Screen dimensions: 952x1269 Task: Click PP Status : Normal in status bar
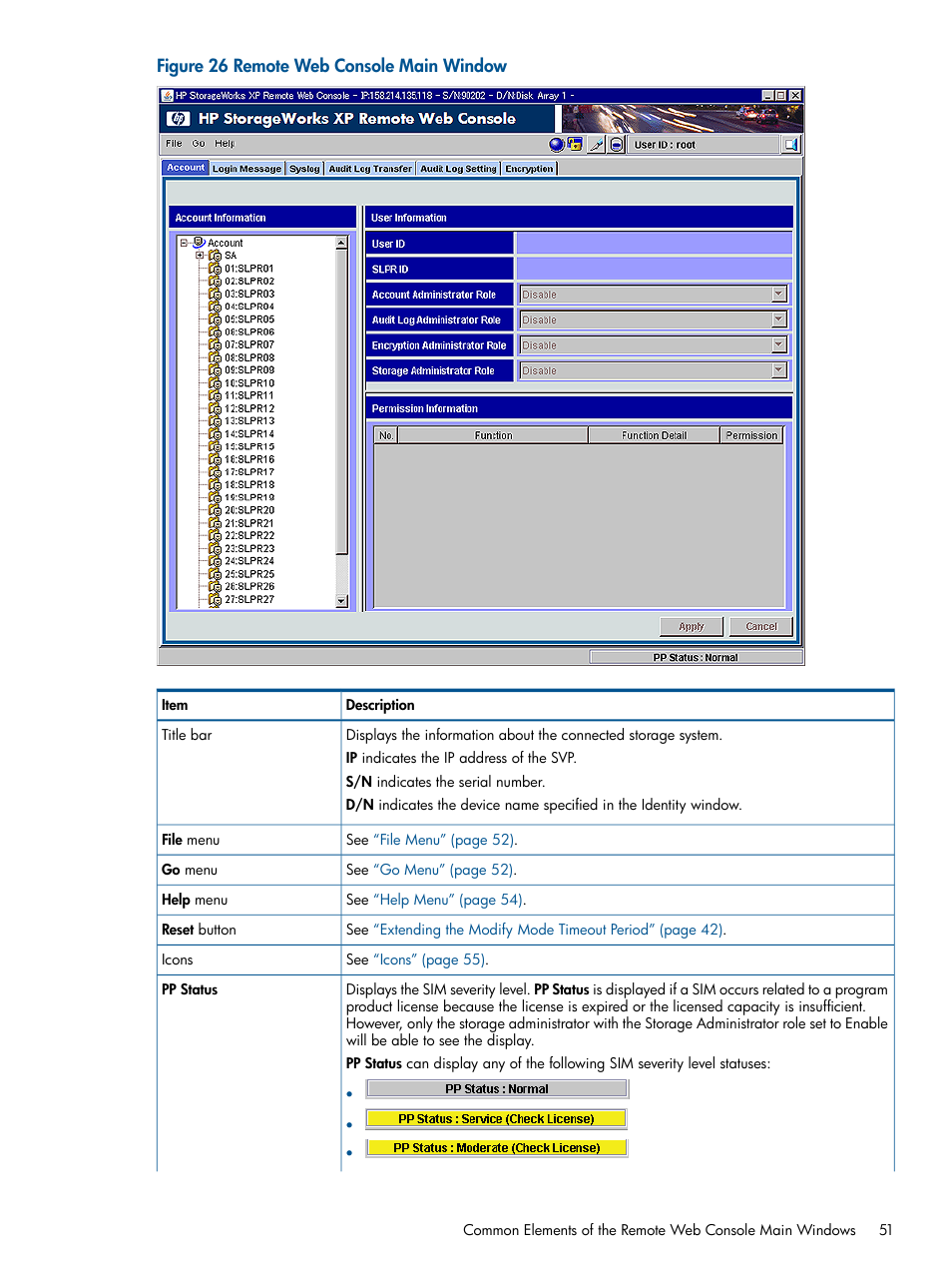click(x=696, y=657)
